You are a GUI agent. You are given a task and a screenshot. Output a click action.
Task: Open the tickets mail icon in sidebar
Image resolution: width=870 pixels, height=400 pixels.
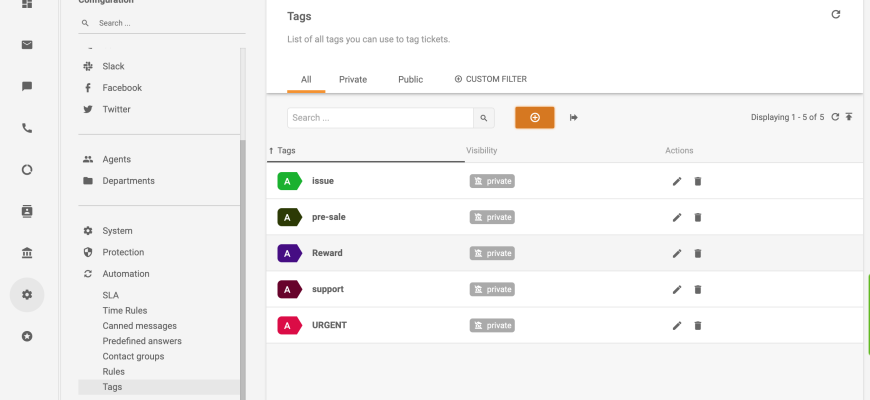(x=27, y=44)
